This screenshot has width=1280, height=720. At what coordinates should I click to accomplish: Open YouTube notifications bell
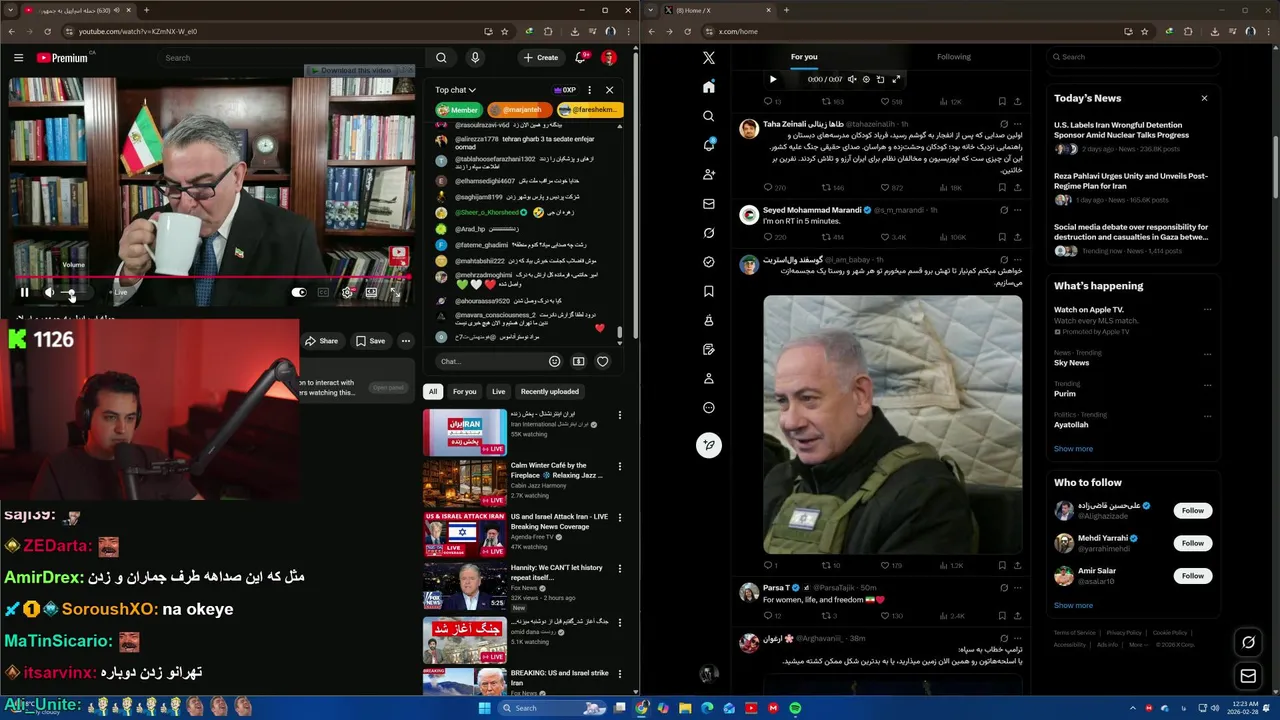click(x=580, y=58)
